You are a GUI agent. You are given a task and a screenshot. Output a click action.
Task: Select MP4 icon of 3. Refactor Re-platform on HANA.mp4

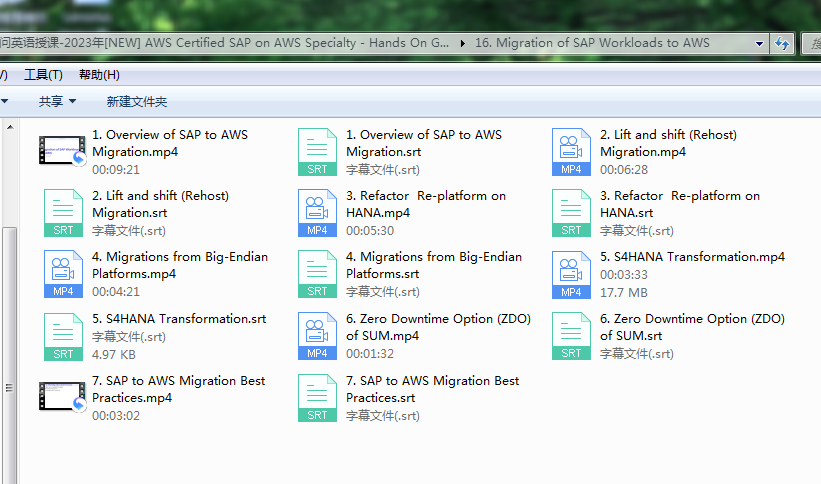[317, 213]
